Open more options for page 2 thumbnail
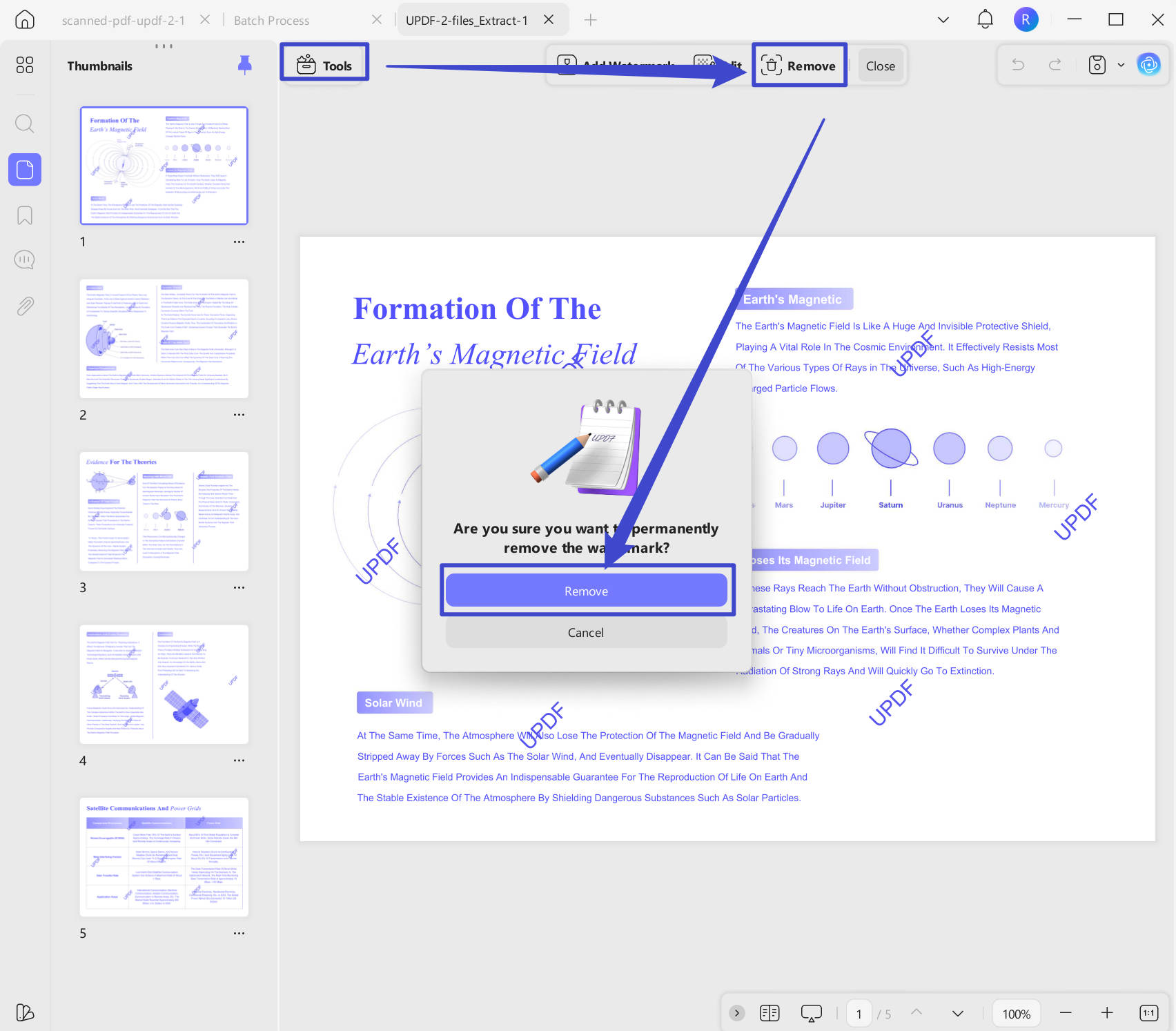The width and height of the screenshot is (1176, 1031). coord(239,415)
